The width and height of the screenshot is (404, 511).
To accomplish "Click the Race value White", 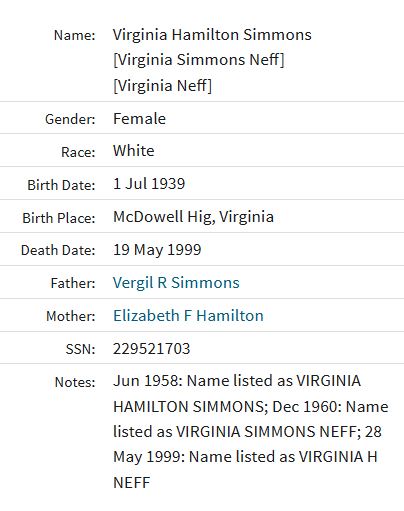I will [x=134, y=151].
